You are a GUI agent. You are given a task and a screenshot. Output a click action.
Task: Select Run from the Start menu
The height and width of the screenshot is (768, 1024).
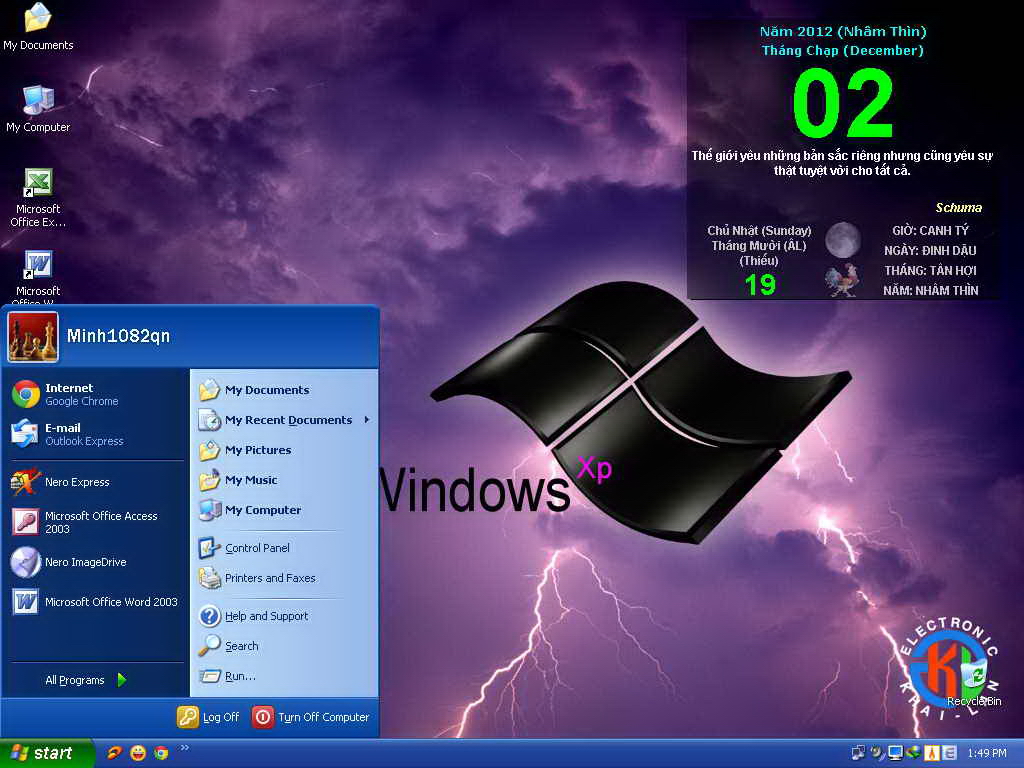pyautogui.click(x=240, y=676)
